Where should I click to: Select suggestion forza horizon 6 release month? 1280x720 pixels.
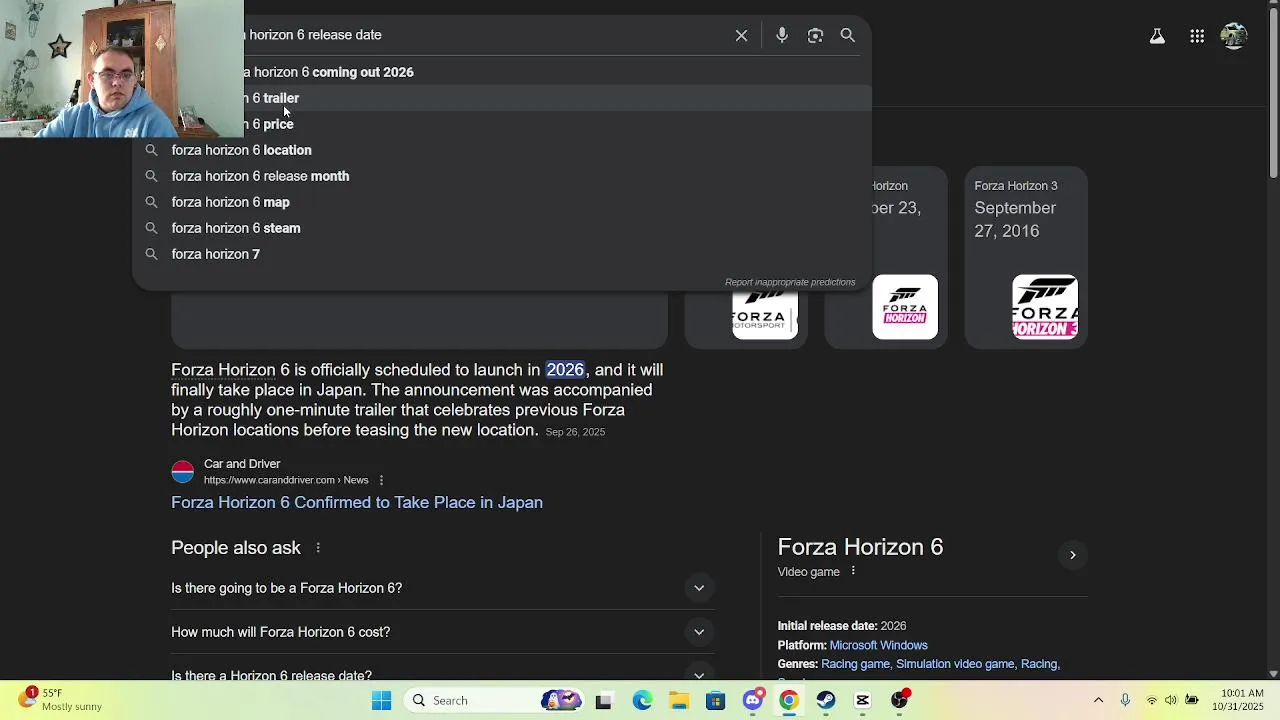coord(502,176)
